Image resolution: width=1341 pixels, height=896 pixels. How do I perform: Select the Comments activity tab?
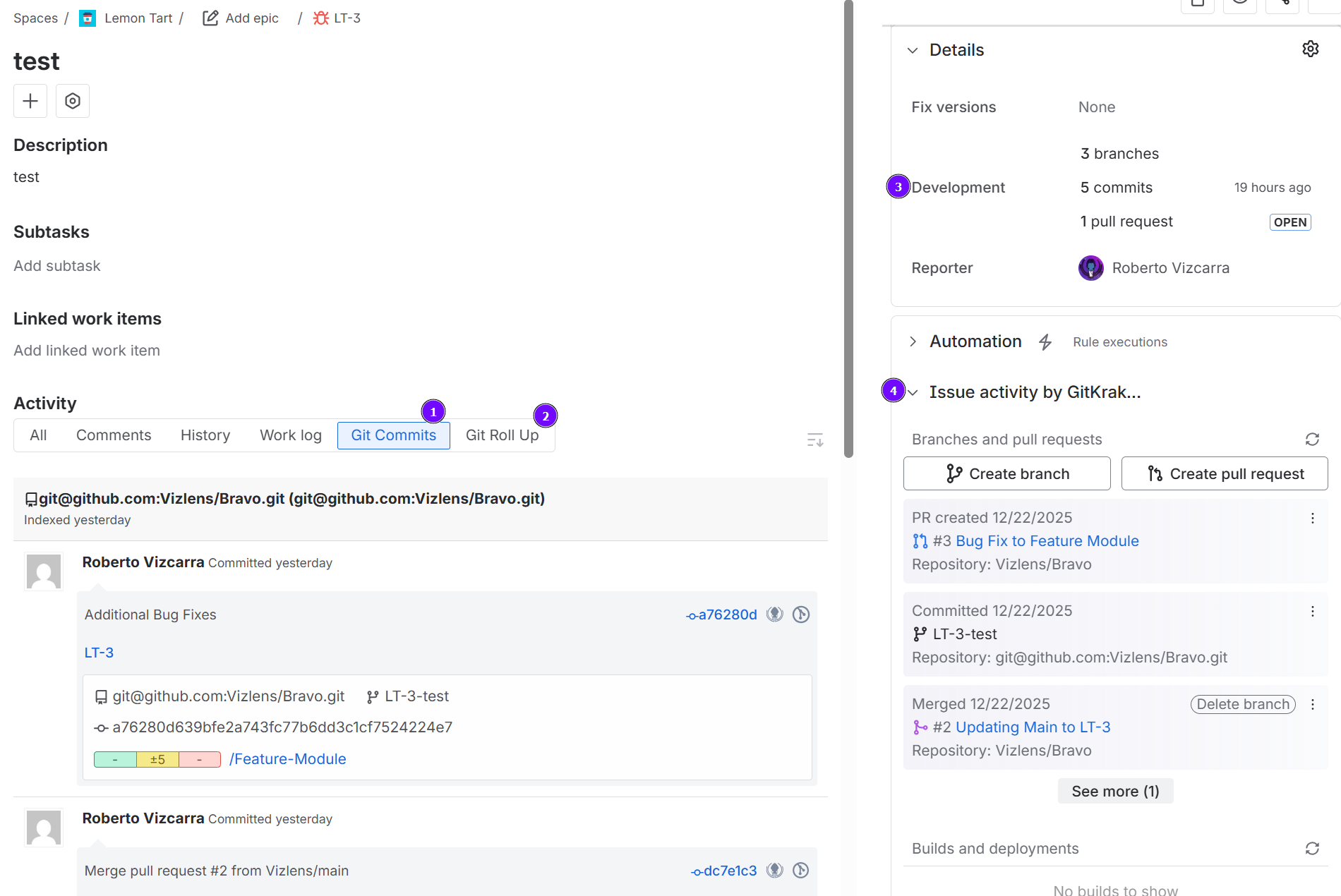coord(114,435)
